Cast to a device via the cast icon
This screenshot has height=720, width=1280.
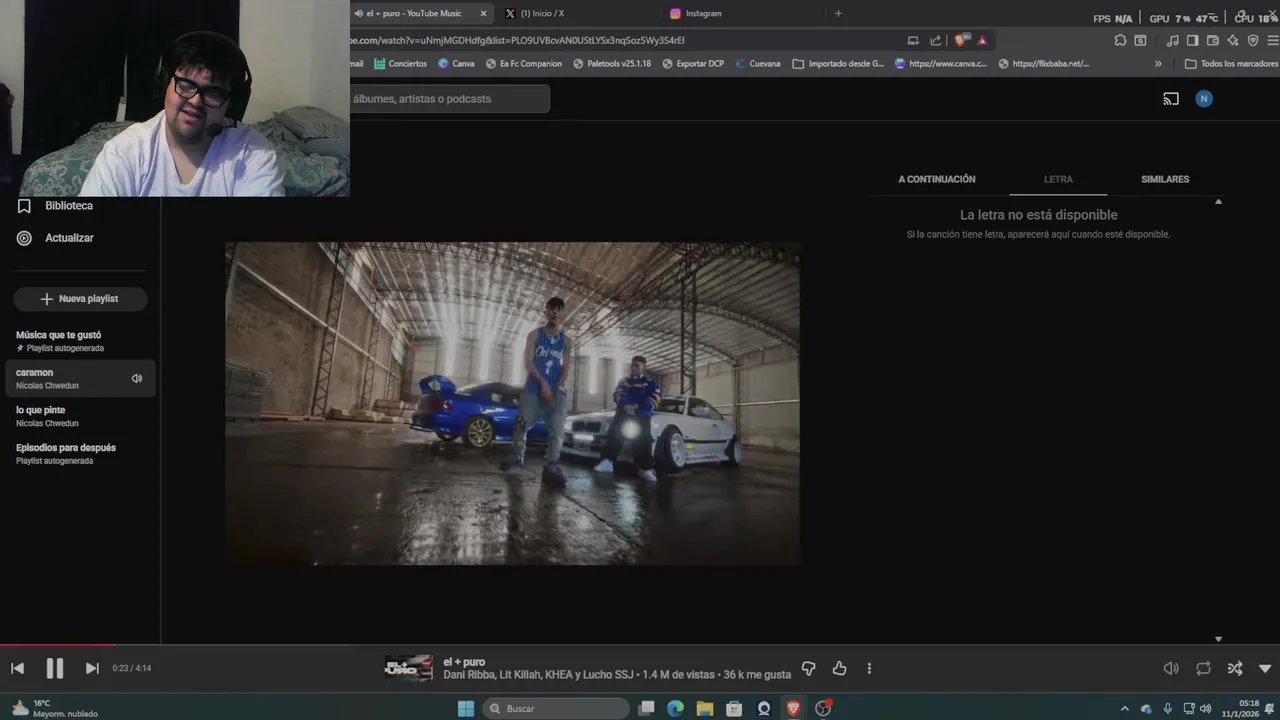point(1171,99)
